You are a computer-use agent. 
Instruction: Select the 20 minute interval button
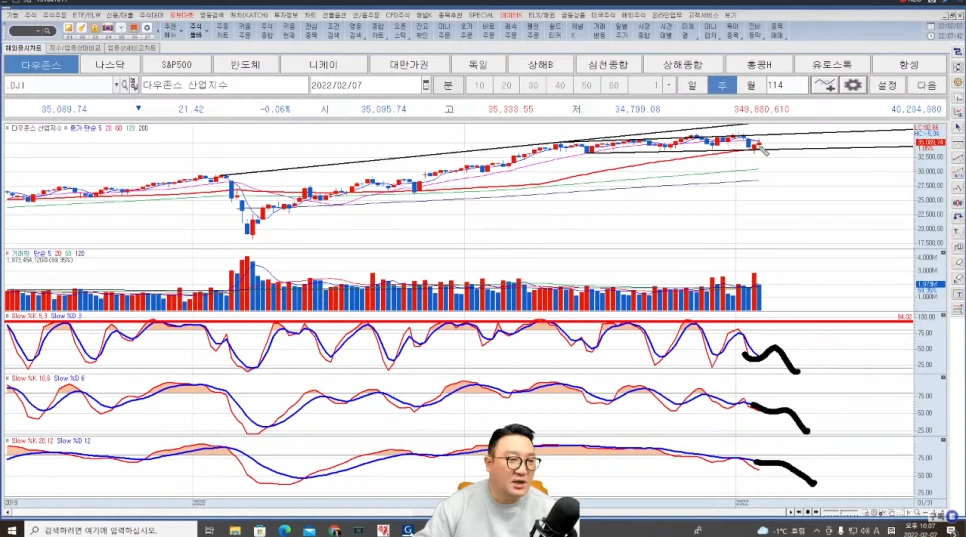506,85
